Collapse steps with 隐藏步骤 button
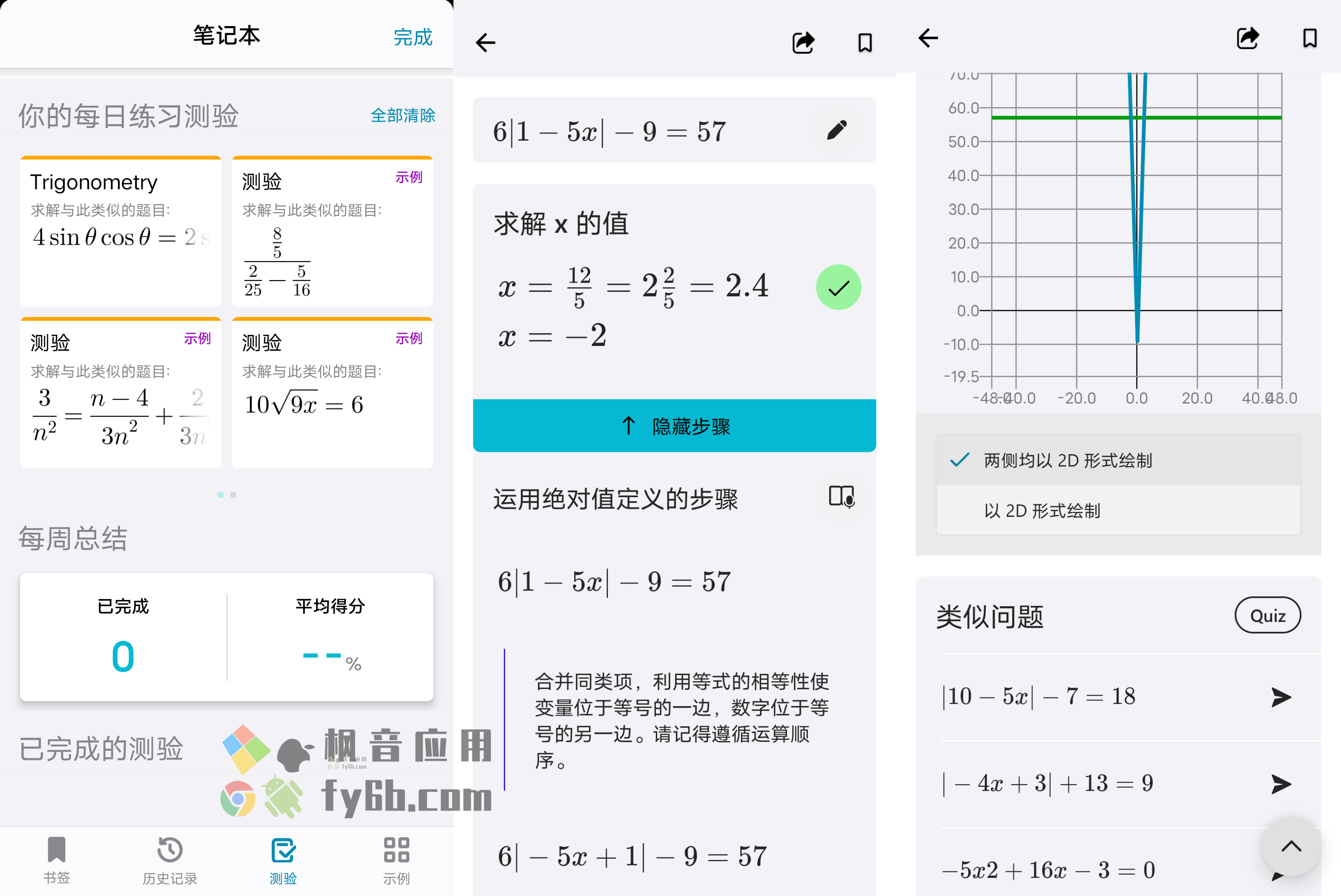 674,426
